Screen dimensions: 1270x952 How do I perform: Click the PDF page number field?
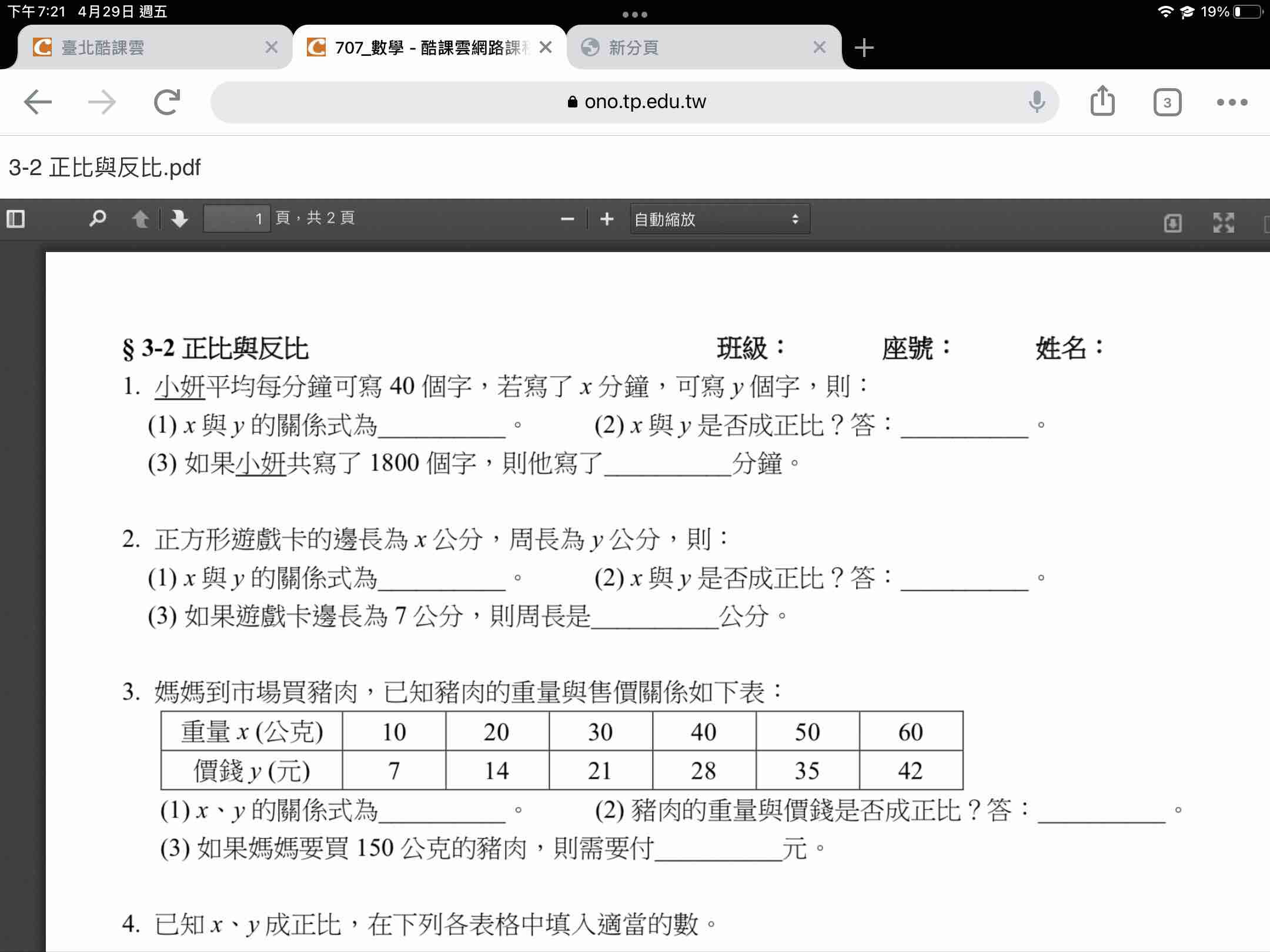click(x=237, y=219)
